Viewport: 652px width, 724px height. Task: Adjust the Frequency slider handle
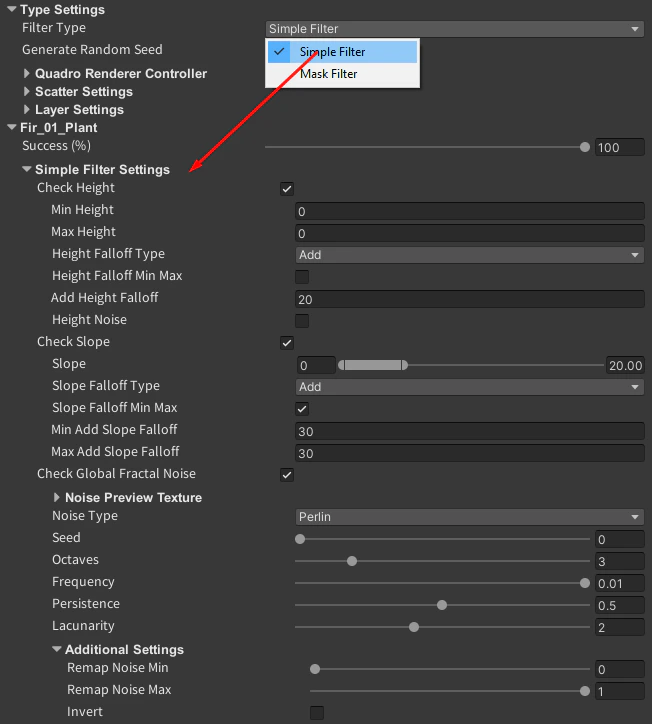pyautogui.click(x=585, y=583)
